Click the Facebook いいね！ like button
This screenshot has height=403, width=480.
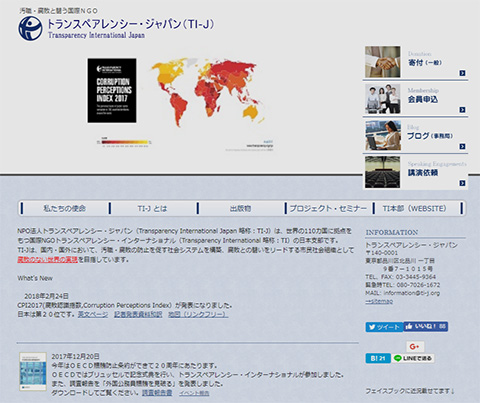pos(426,326)
